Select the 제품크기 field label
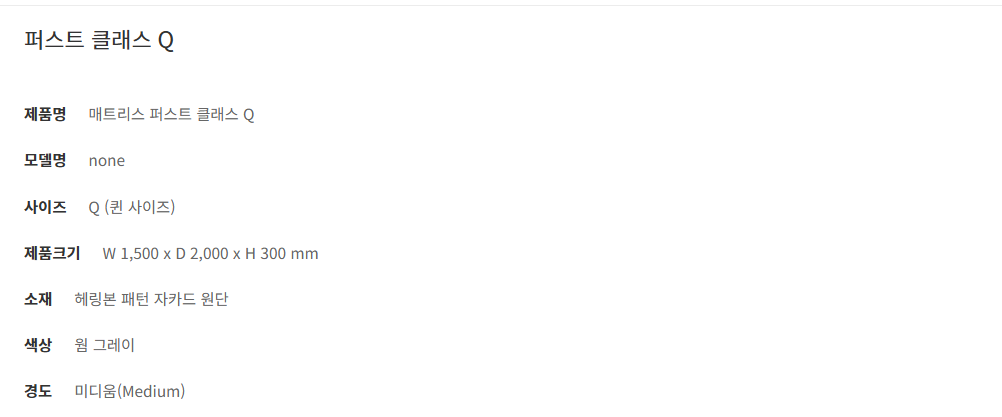Viewport: 1002px width, 417px height. click(52, 253)
